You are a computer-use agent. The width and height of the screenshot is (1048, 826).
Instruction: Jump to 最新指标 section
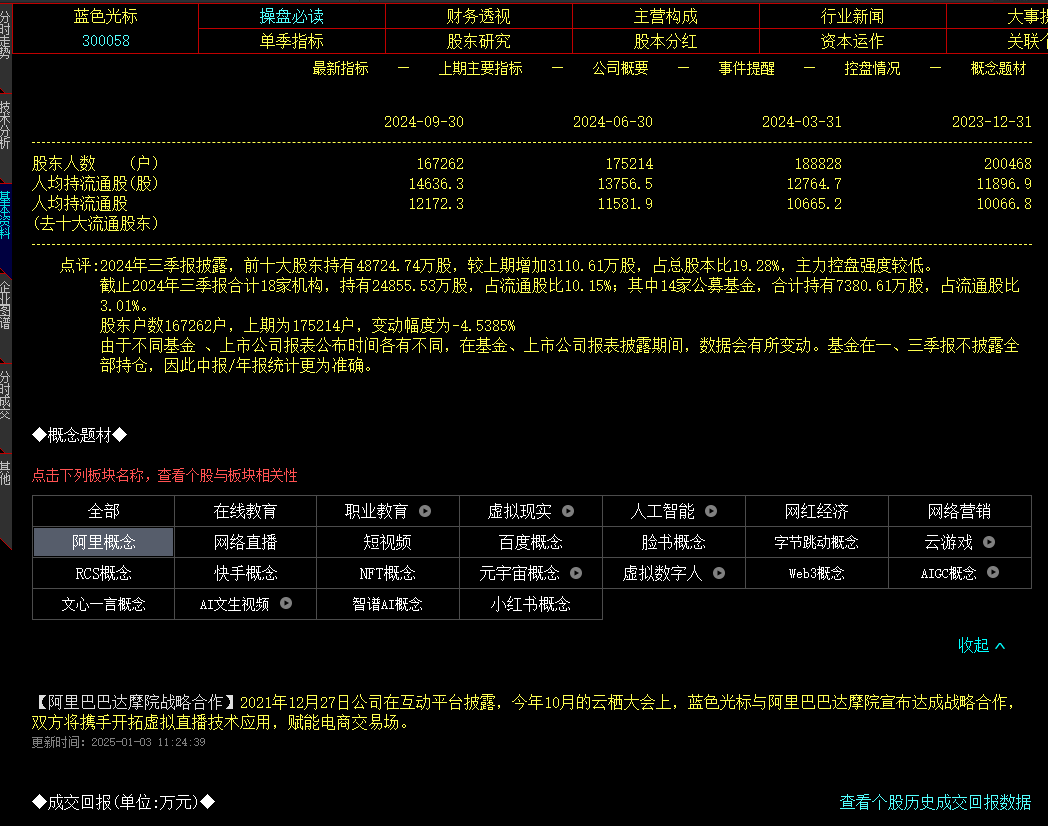[x=340, y=68]
